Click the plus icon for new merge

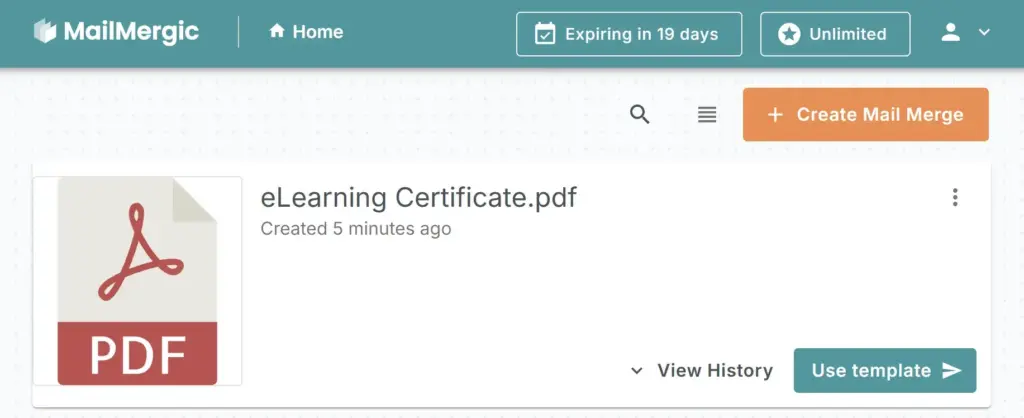[775, 115]
